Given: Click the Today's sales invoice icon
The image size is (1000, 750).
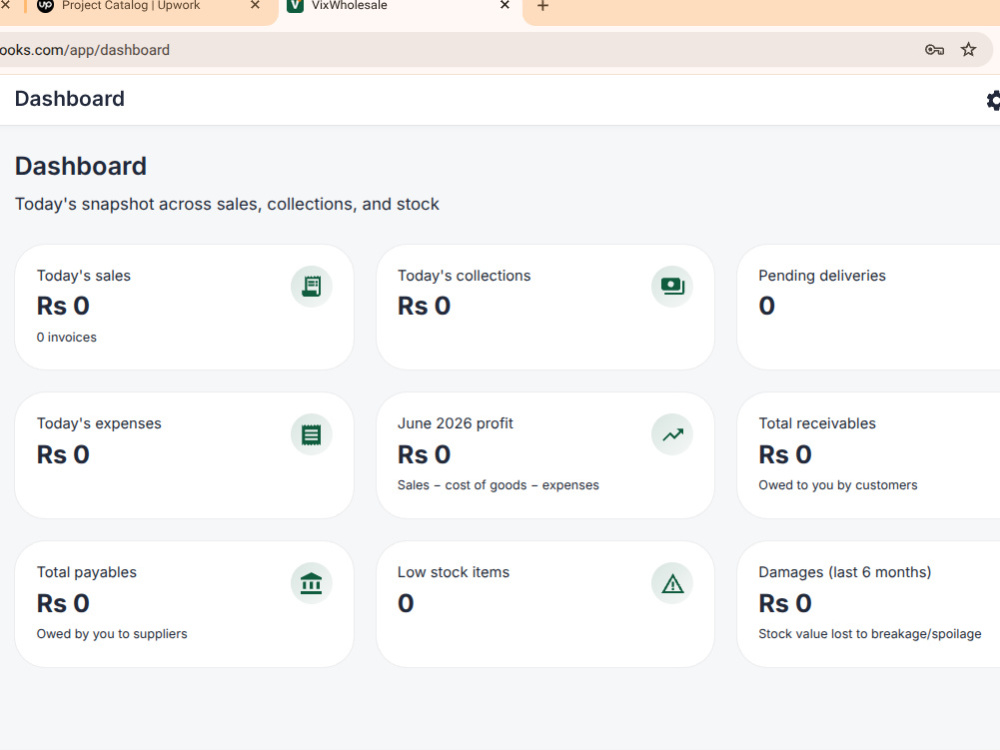Looking at the screenshot, I should click(x=311, y=286).
